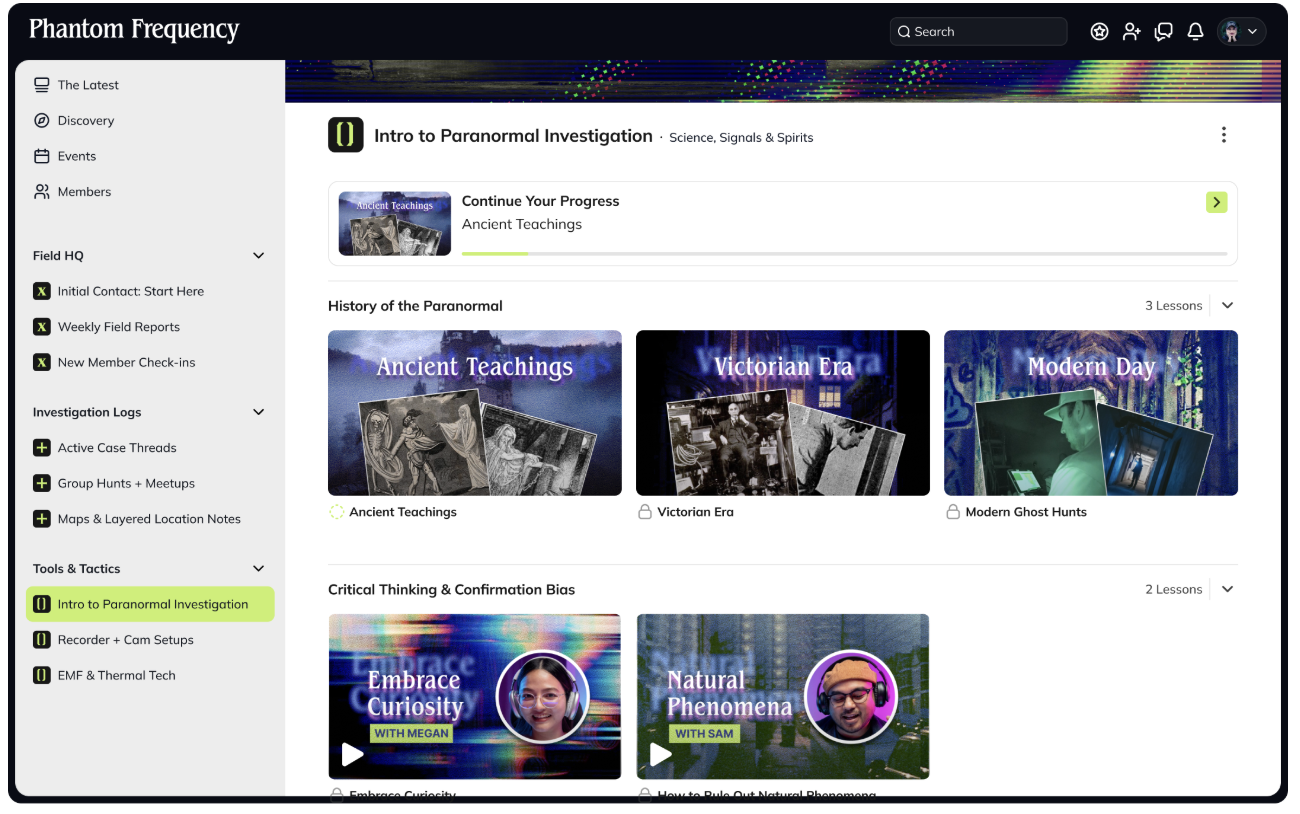Click the bracket icon beside EMF & Thermal Tech

[x=41, y=676]
